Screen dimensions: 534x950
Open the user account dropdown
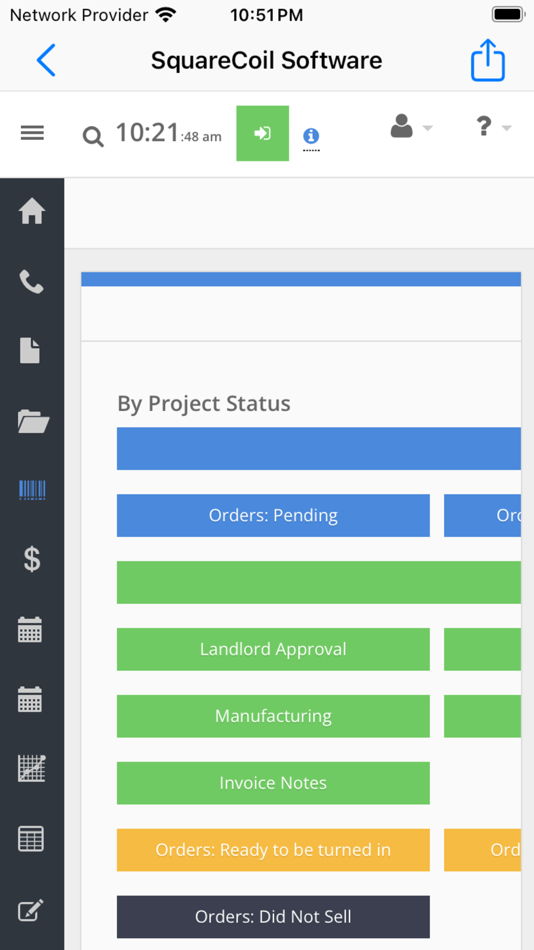click(x=411, y=127)
